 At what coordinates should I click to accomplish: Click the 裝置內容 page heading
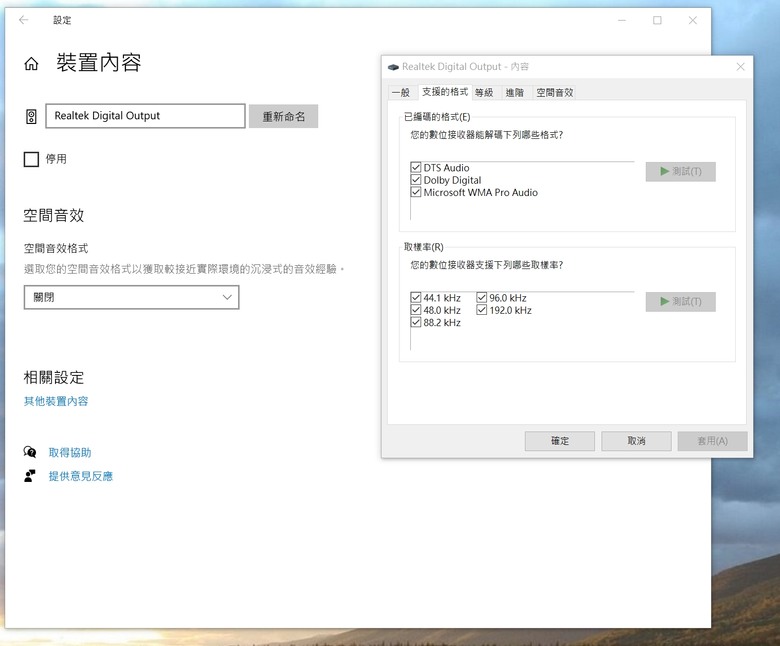[98, 63]
